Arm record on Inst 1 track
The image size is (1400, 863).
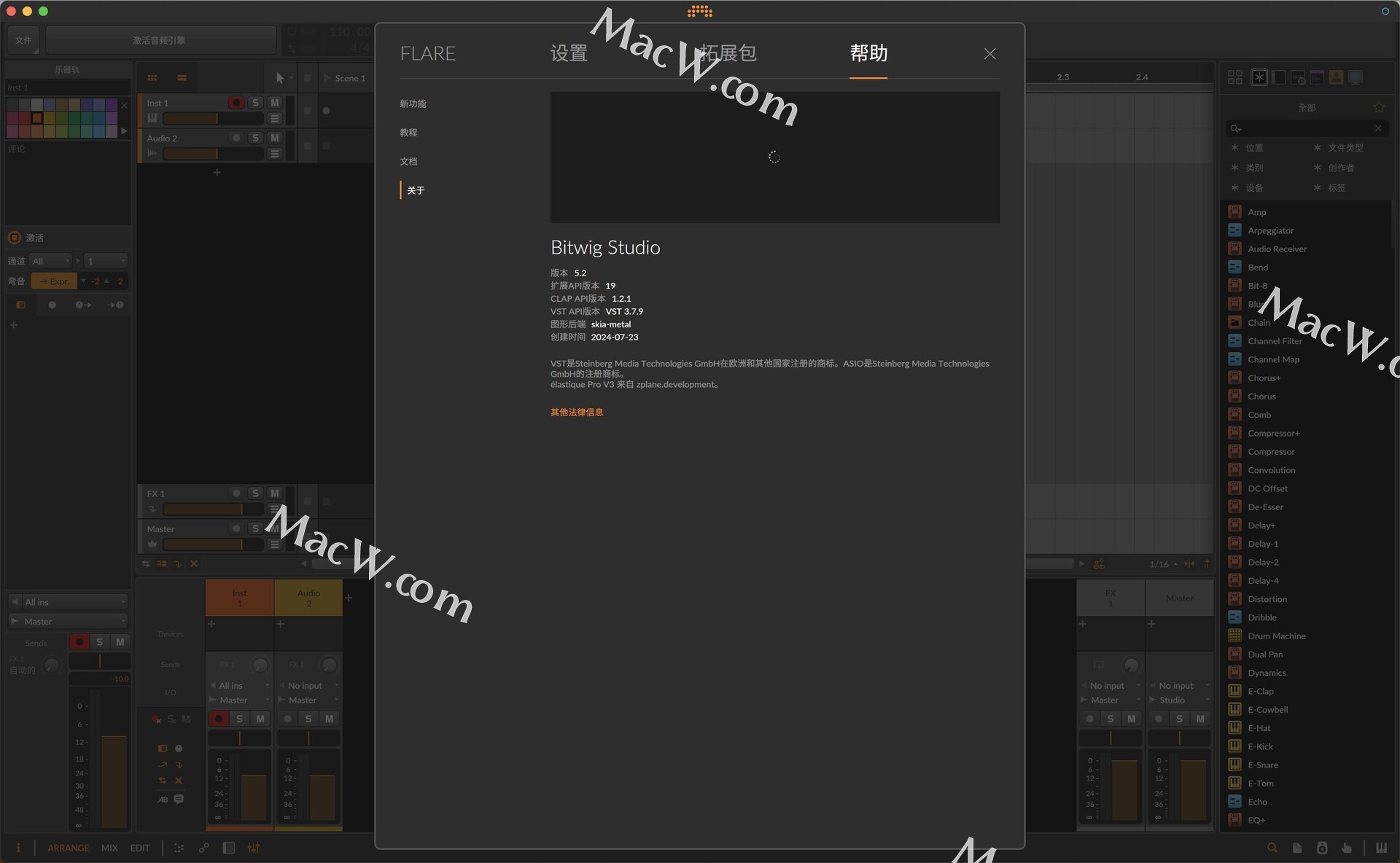coord(236,103)
